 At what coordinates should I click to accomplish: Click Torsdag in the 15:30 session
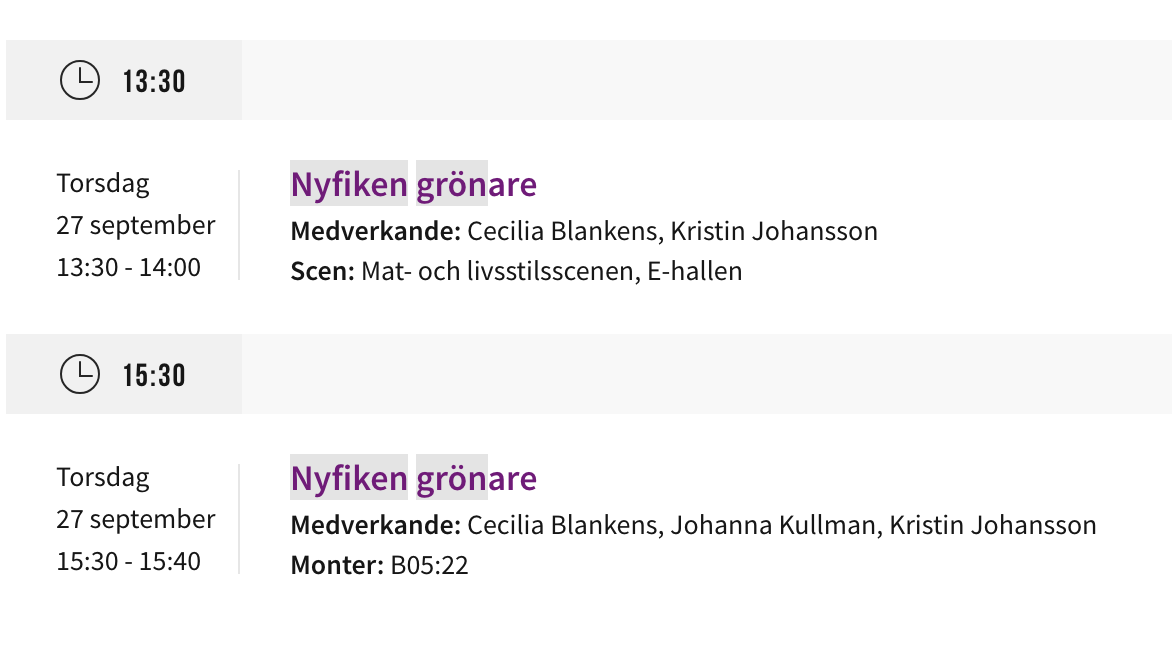click(103, 478)
